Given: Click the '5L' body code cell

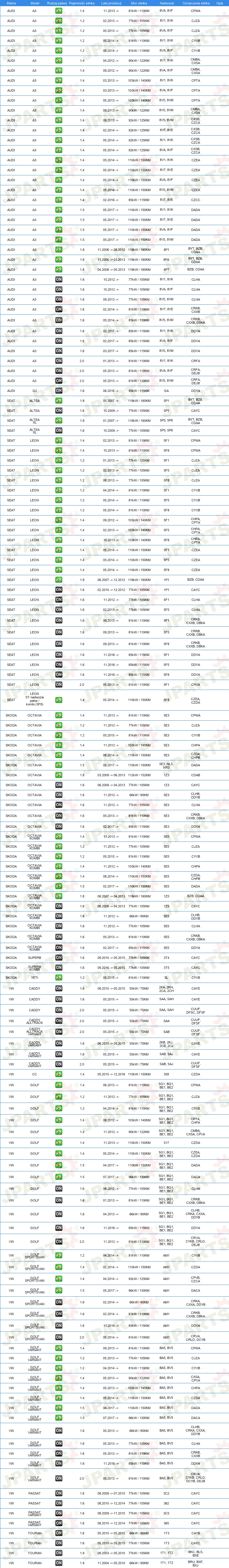Looking at the screenshot, I should (166, 978).
